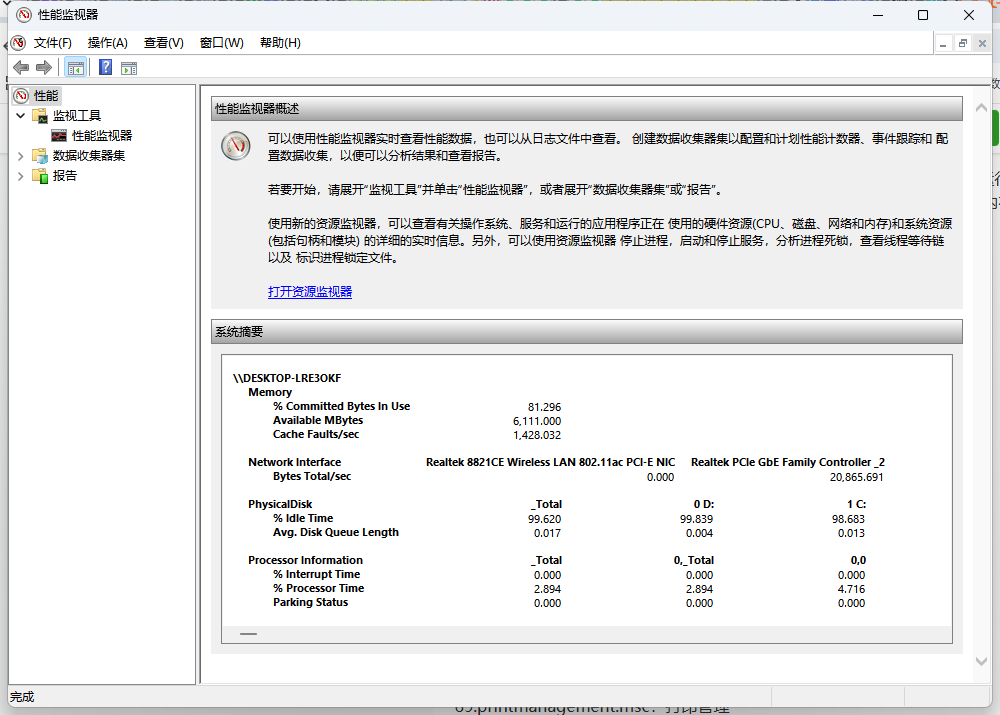This screenshot has height=715, width=1000.
Task: Minimize the inner MDI child window
Action: pos(943,43)
